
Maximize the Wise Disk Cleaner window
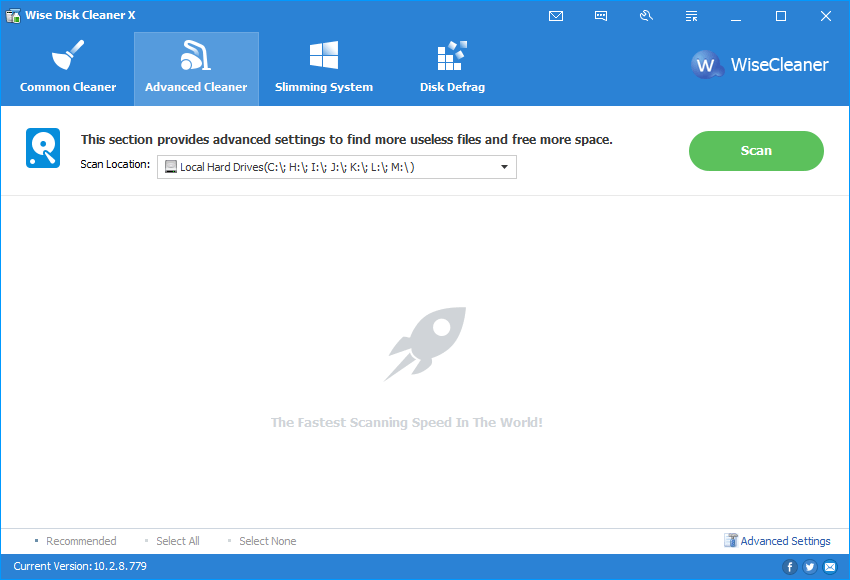(781, 16)
